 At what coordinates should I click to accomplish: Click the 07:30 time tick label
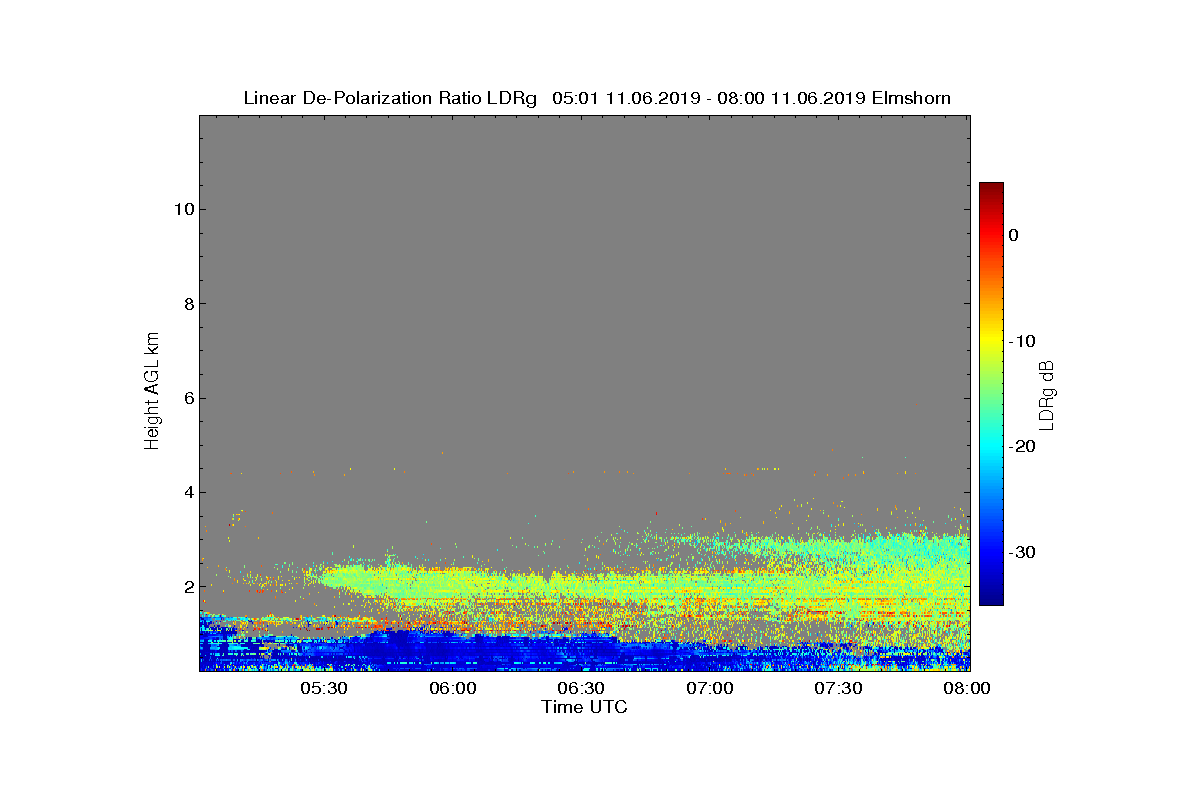(x=838, y=688)
